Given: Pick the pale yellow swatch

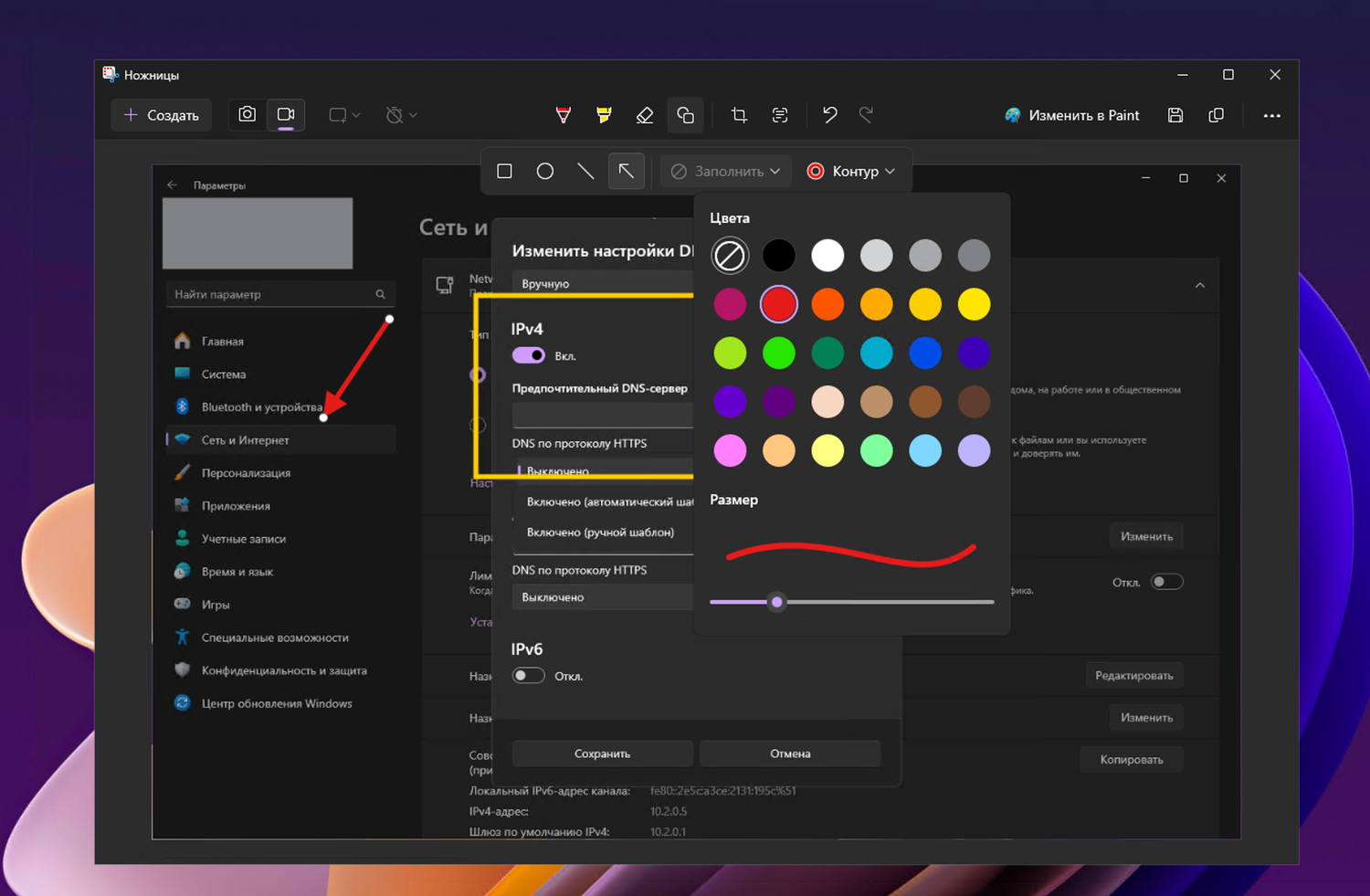Looking at the screenshot, I should 827,450.
